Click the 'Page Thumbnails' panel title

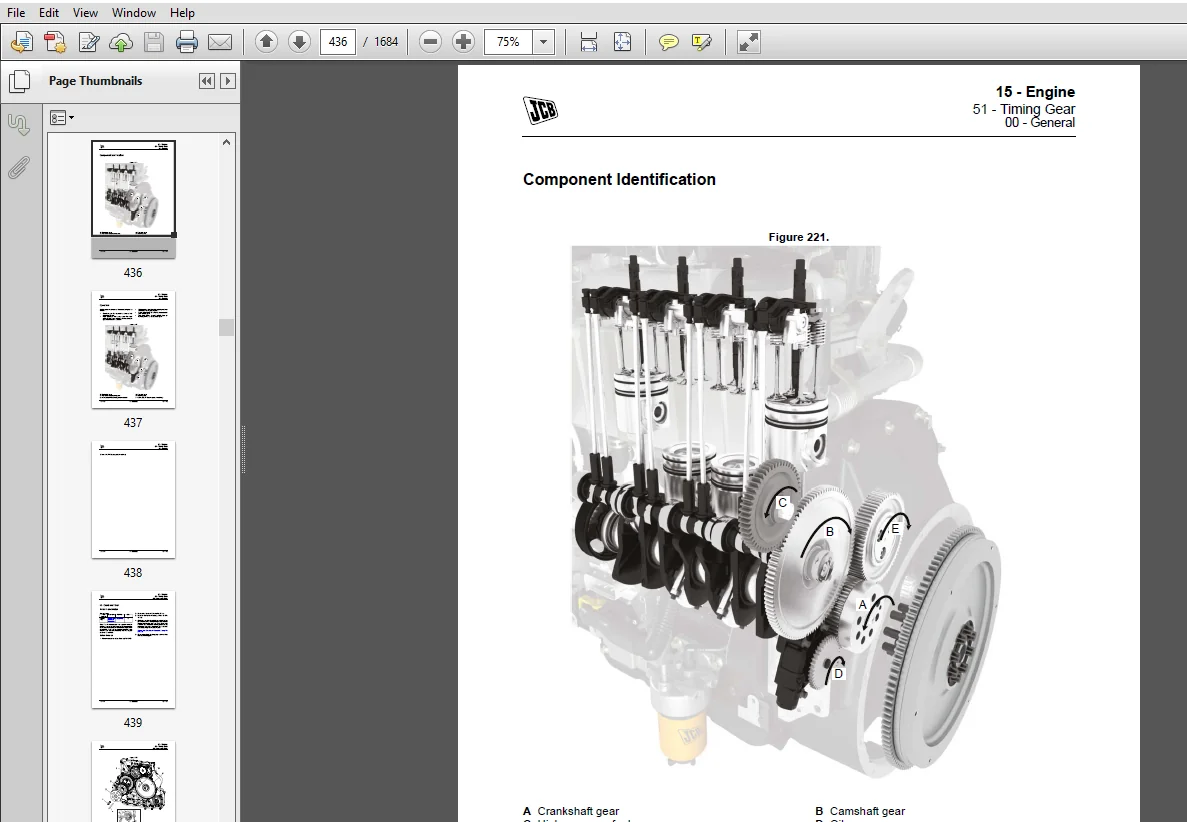[95, 81]
